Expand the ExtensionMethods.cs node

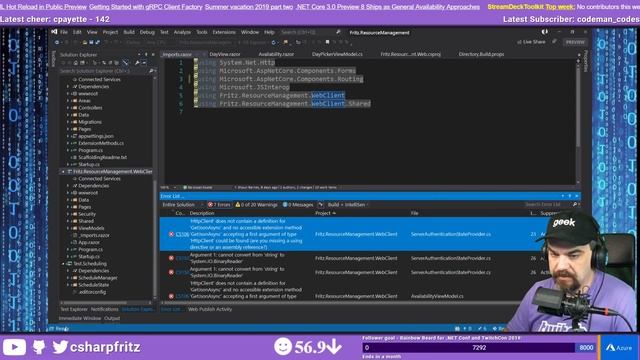tap(68, 143)
